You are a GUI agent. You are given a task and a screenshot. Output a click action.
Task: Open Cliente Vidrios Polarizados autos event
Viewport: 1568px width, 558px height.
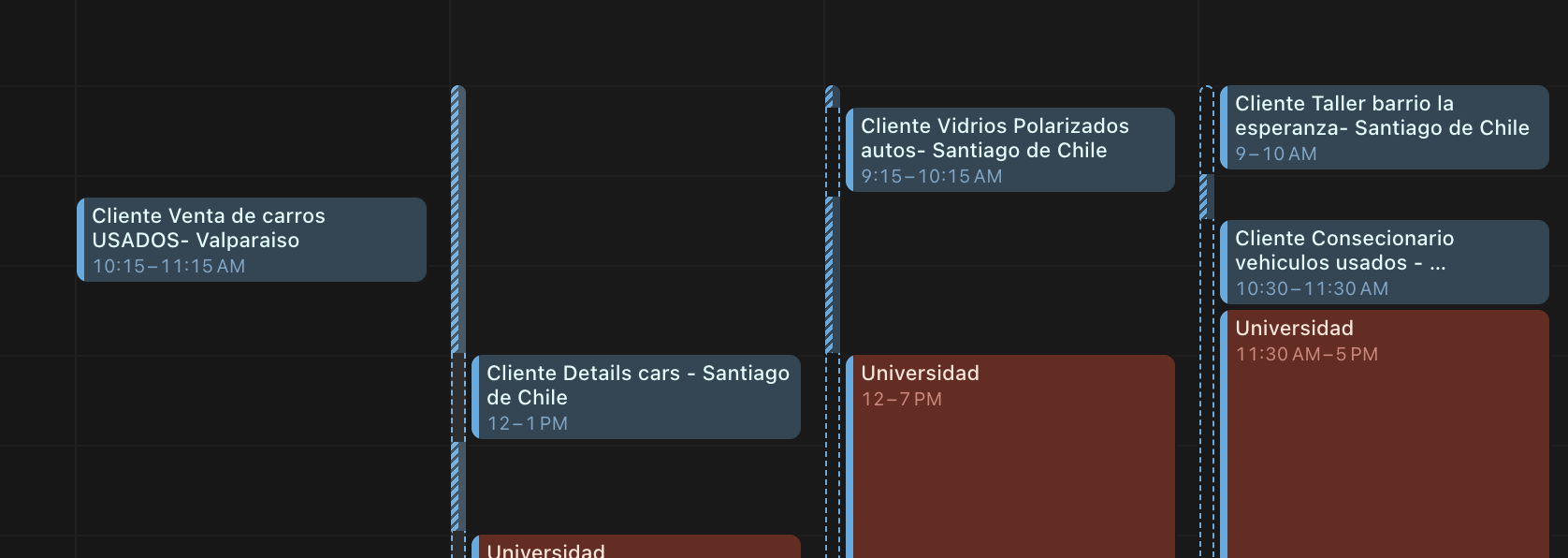[1010, 139]
